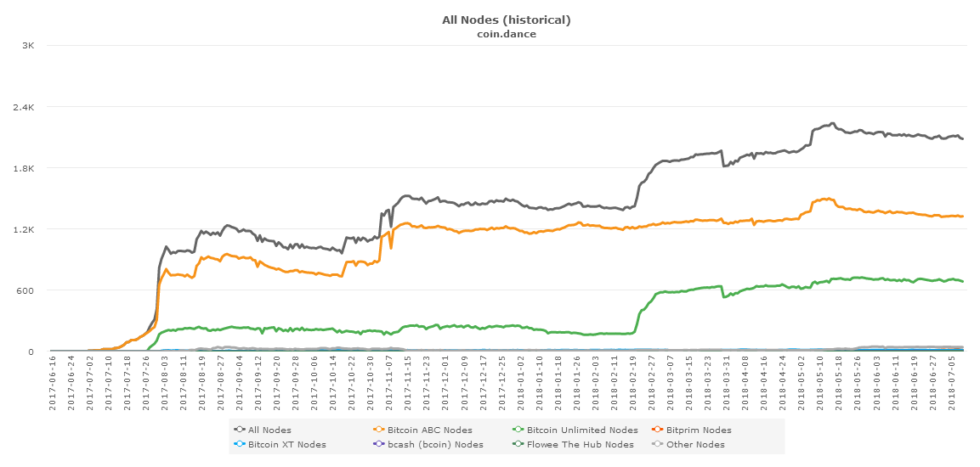This screenshot has height=467, width=980.
Task: Click the coin.dance subtitle link
Action: pyautogui.click(x=506, y=34)
